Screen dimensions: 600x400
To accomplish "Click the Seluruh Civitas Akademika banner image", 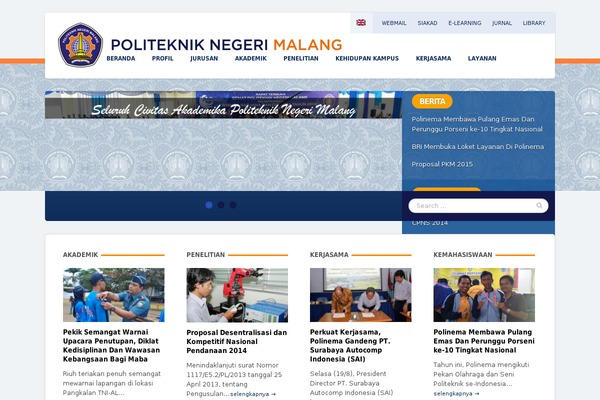I will (x=223, y=104).
